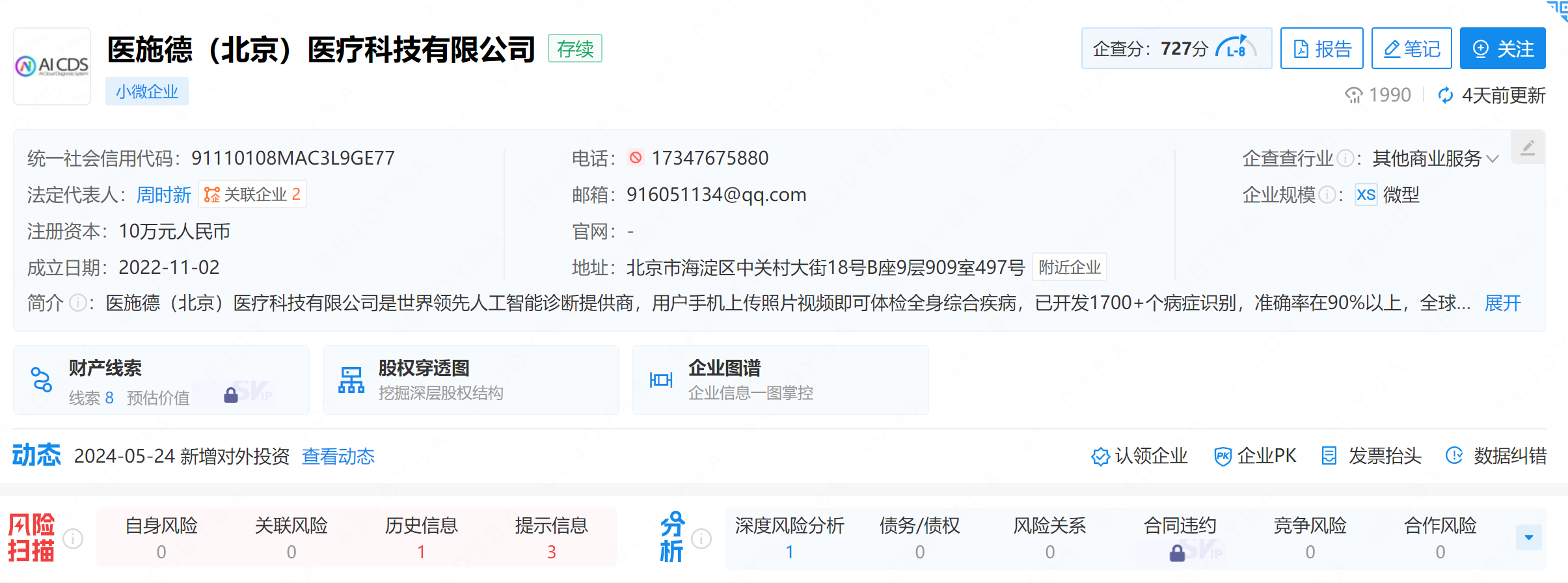Click the 企查分 727分 score badge
This screenshot has height=583, width=1568.
1176,48
